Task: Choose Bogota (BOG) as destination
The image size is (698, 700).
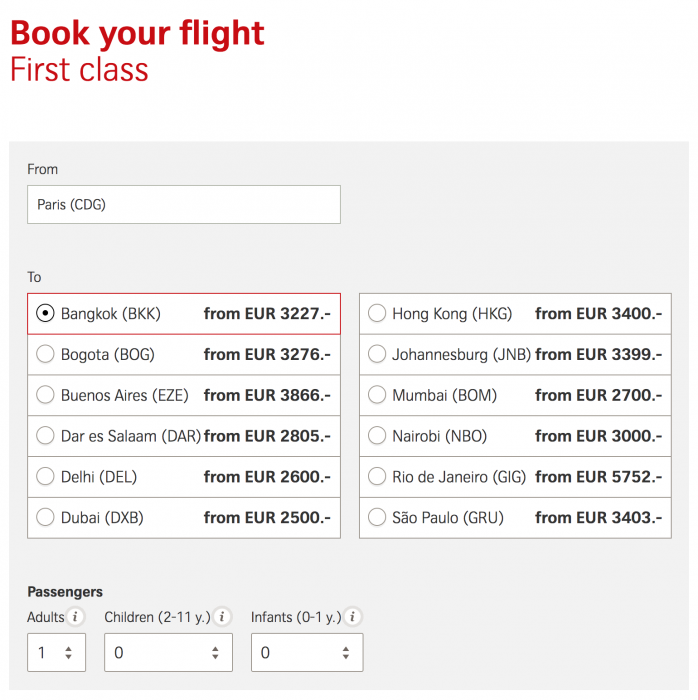Action: 45,355
